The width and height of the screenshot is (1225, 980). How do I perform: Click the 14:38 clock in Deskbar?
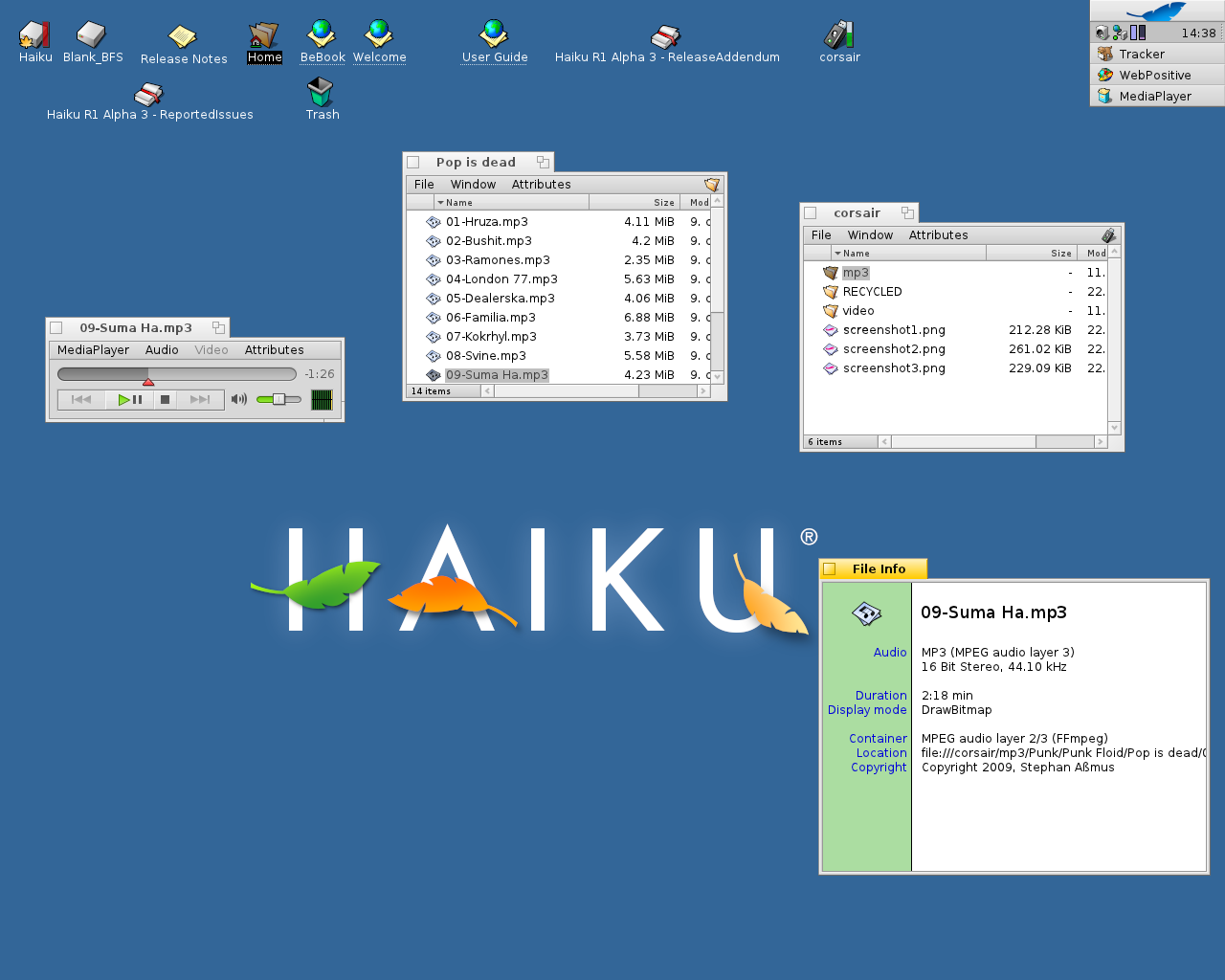pyautogui.click(x=1198, y=33)
